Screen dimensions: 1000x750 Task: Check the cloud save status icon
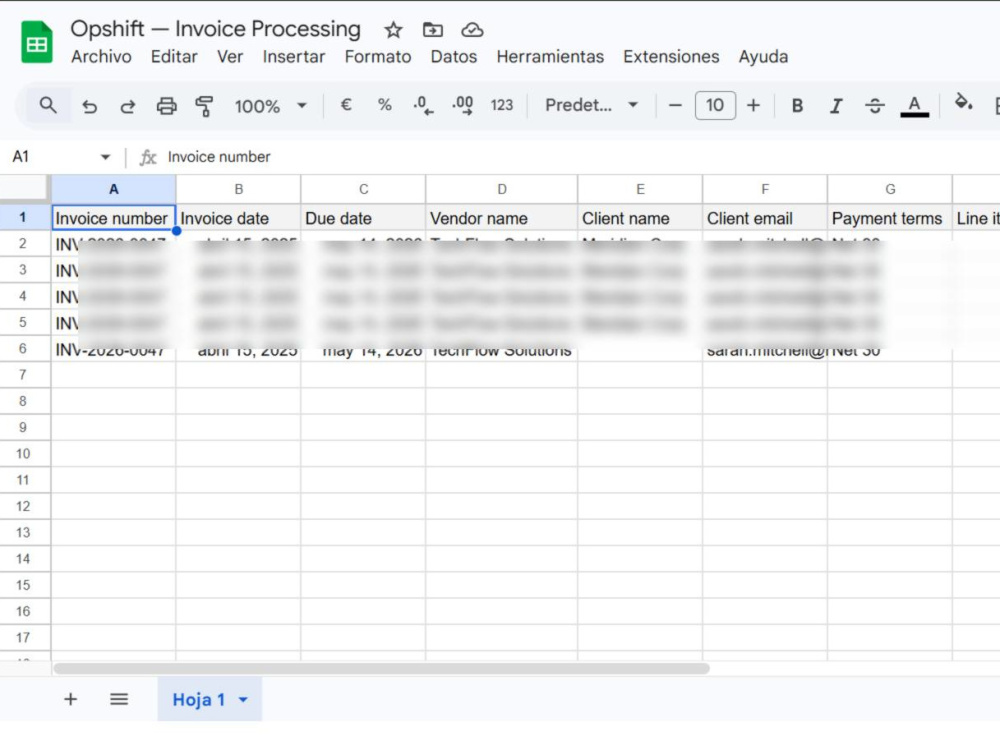472,30
